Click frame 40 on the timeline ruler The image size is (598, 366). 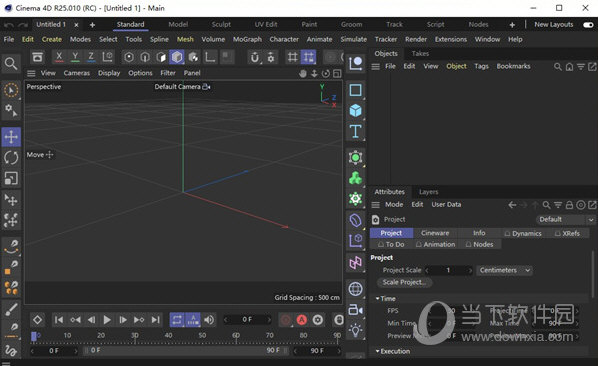168,336
